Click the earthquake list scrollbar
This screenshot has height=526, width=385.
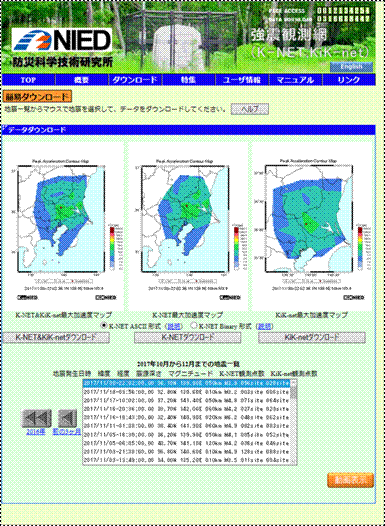tap(293, 422)
